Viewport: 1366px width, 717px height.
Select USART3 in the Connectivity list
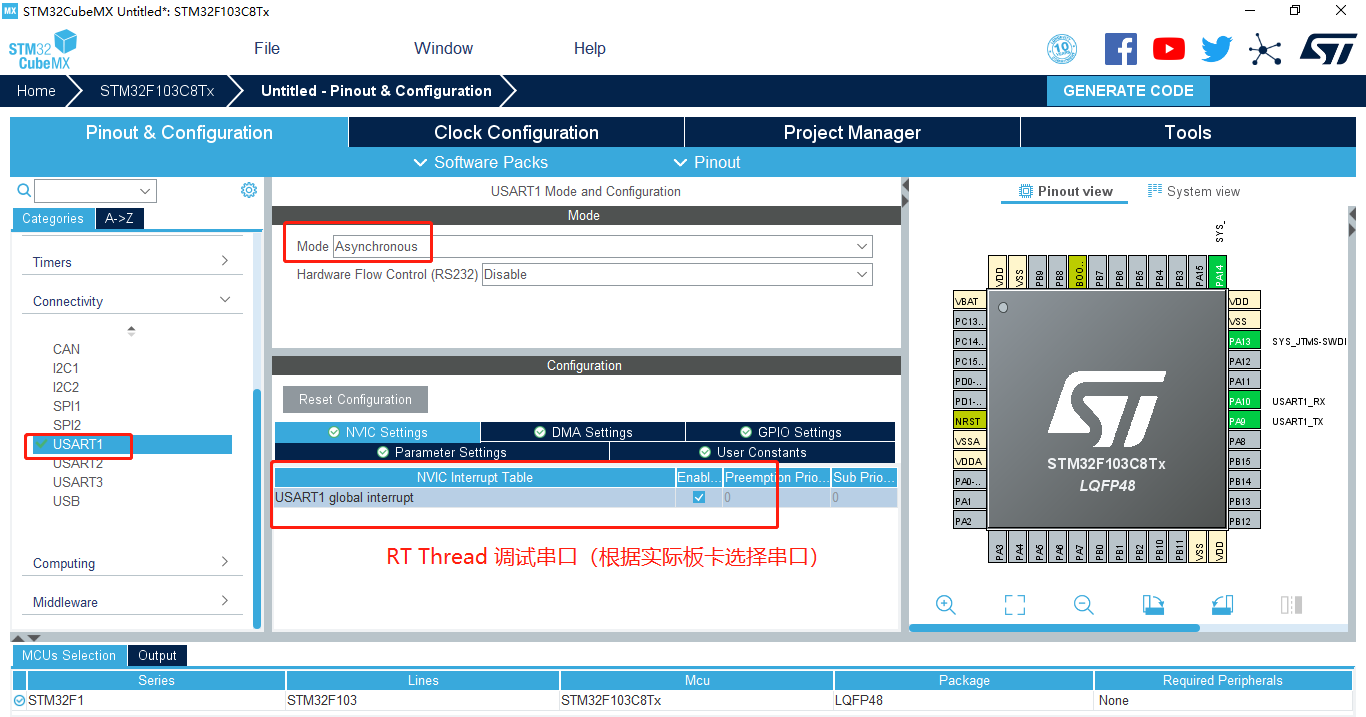(x=78, y=482)
